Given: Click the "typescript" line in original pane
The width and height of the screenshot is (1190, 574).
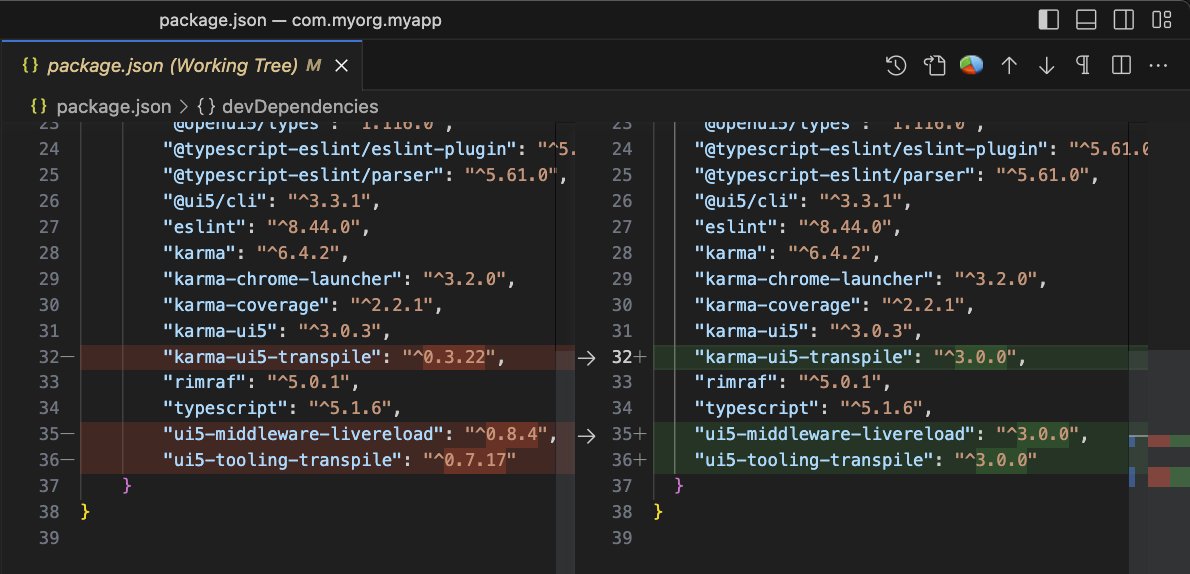Looking at the screenshot, I should coord(282,408).
